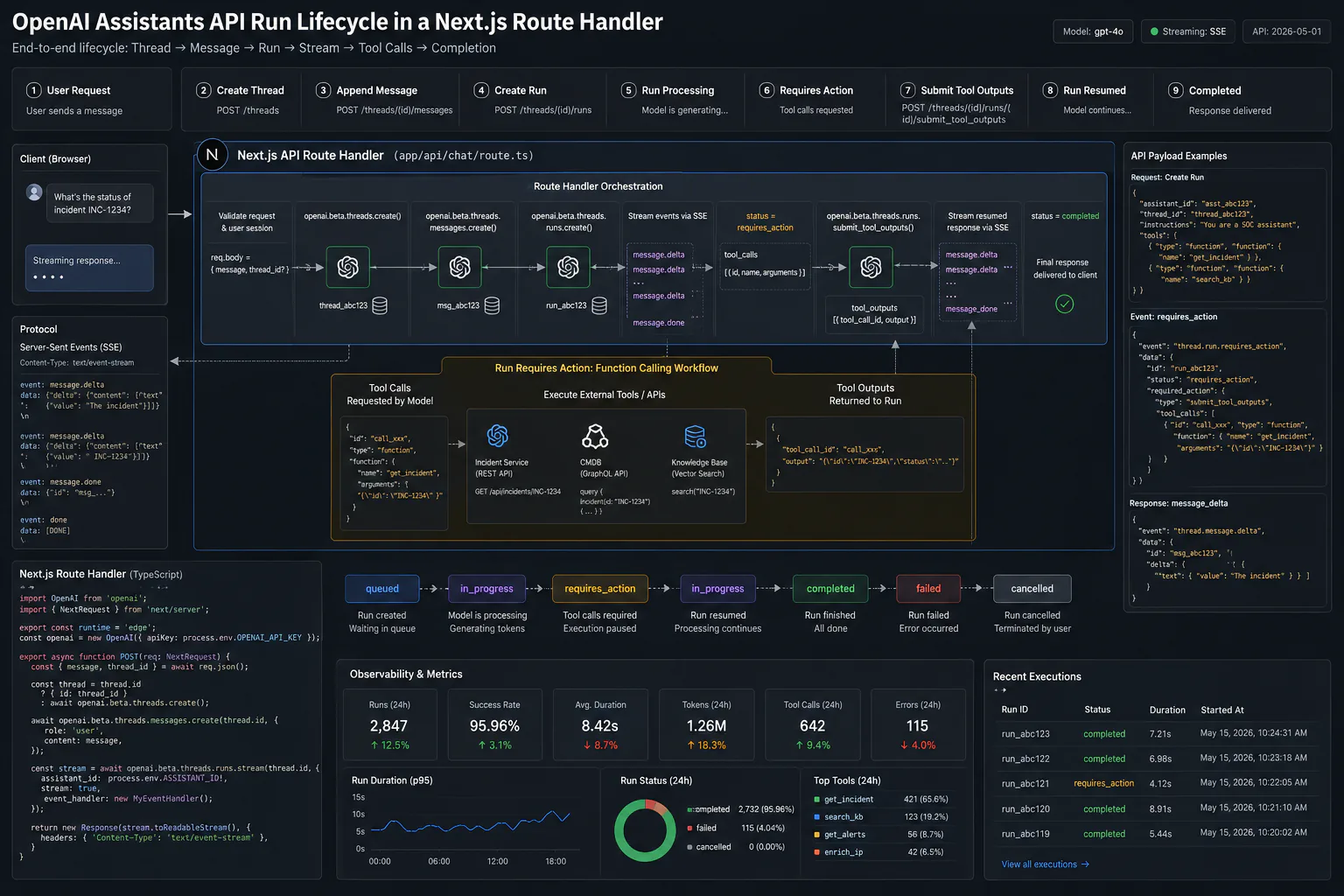Click the Next.js N logo icon
The height and width of the screenshot is (896, 1344).
(212, 155)
